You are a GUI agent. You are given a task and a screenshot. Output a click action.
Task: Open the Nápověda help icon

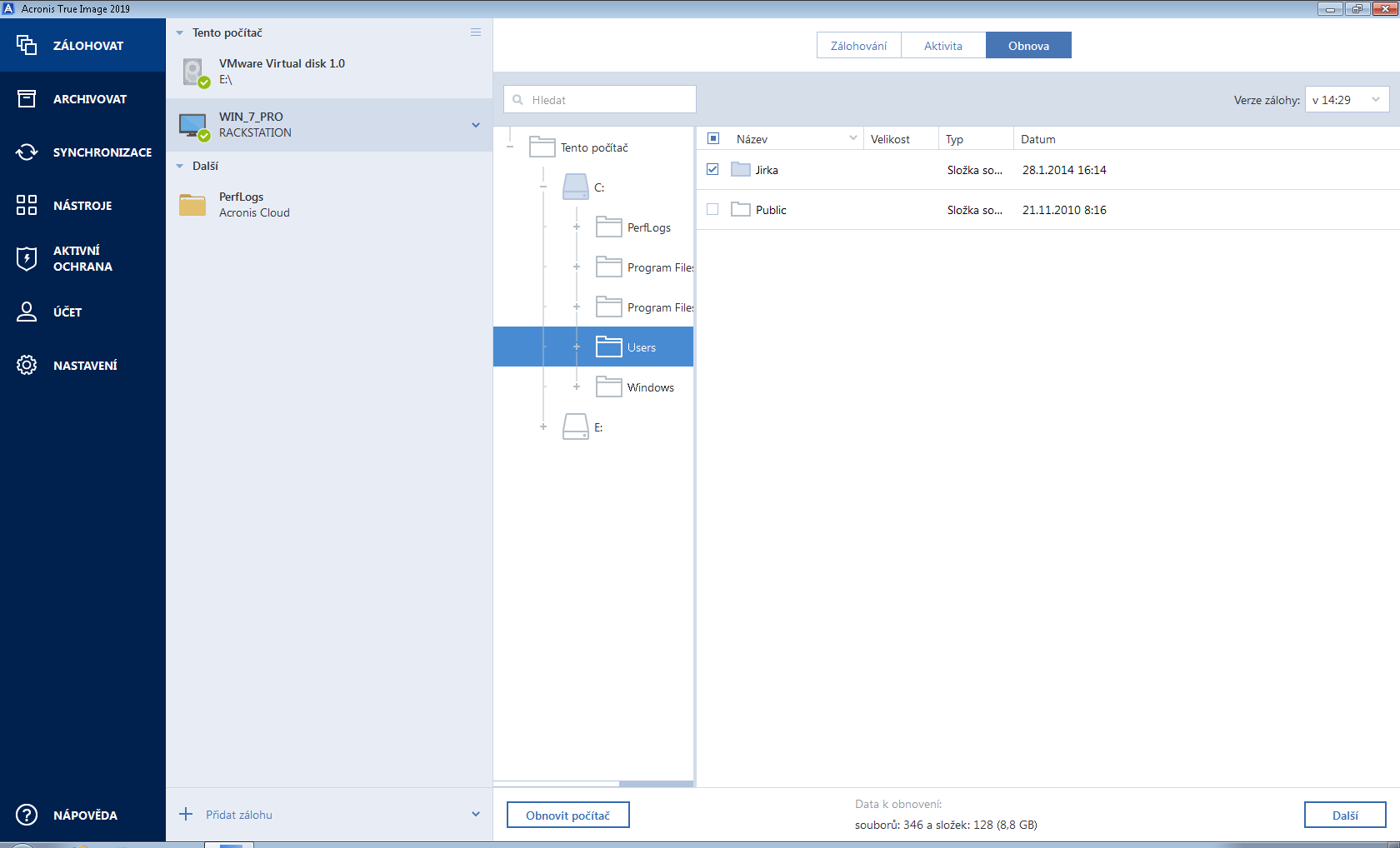[27, 815]
